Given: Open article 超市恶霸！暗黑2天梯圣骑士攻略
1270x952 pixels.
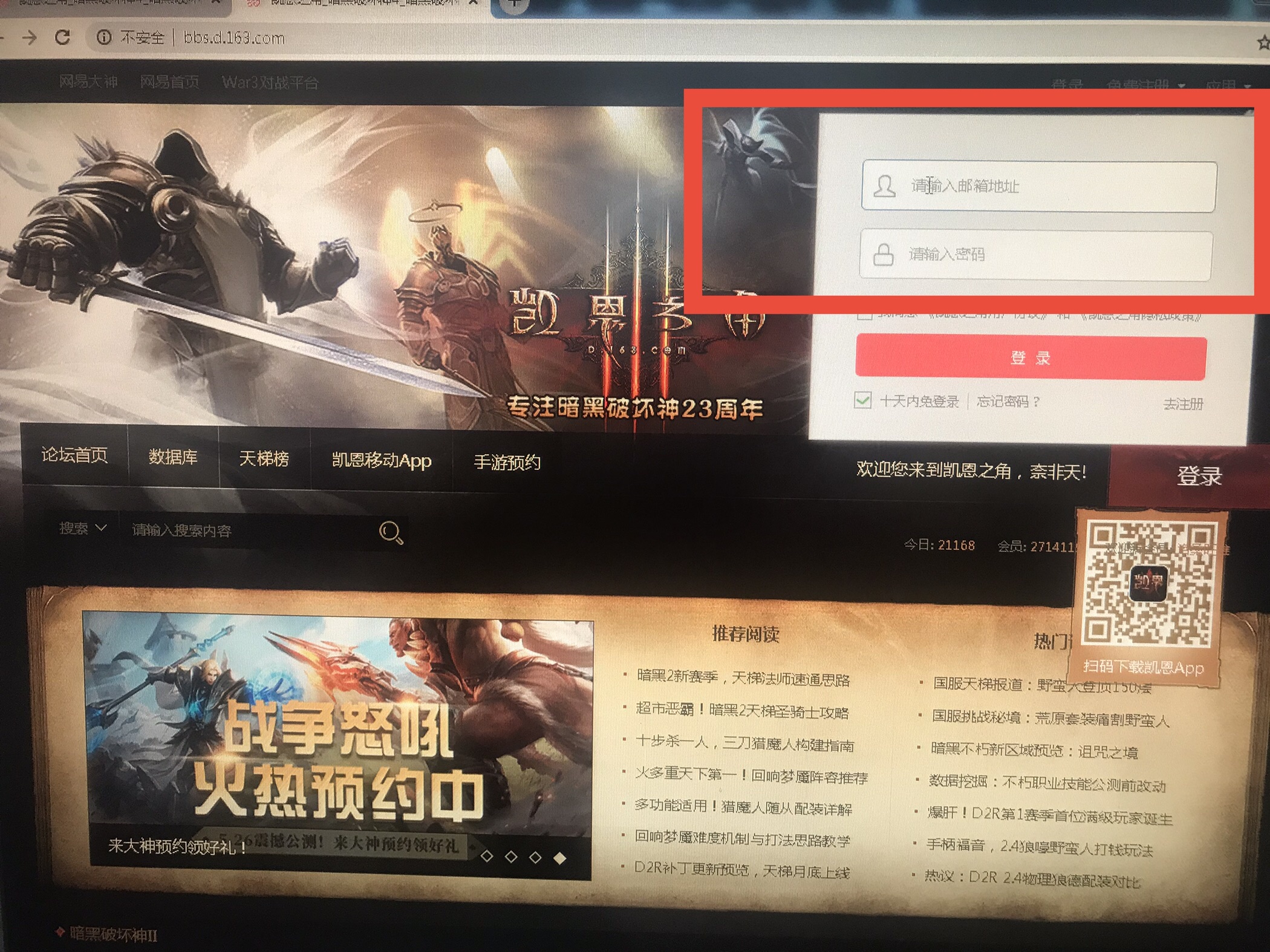Looking at the screenshot, I should [x=742, y=711].
